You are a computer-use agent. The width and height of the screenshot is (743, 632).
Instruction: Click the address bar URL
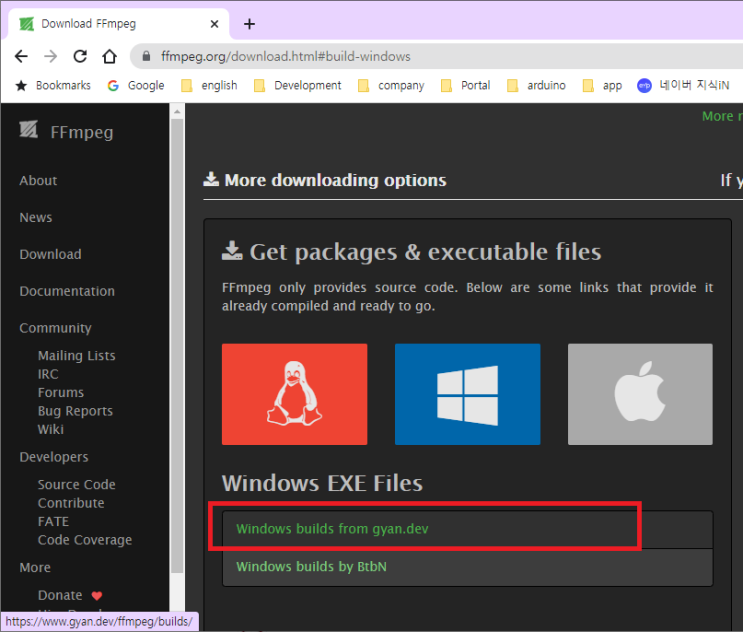[286, 56]
